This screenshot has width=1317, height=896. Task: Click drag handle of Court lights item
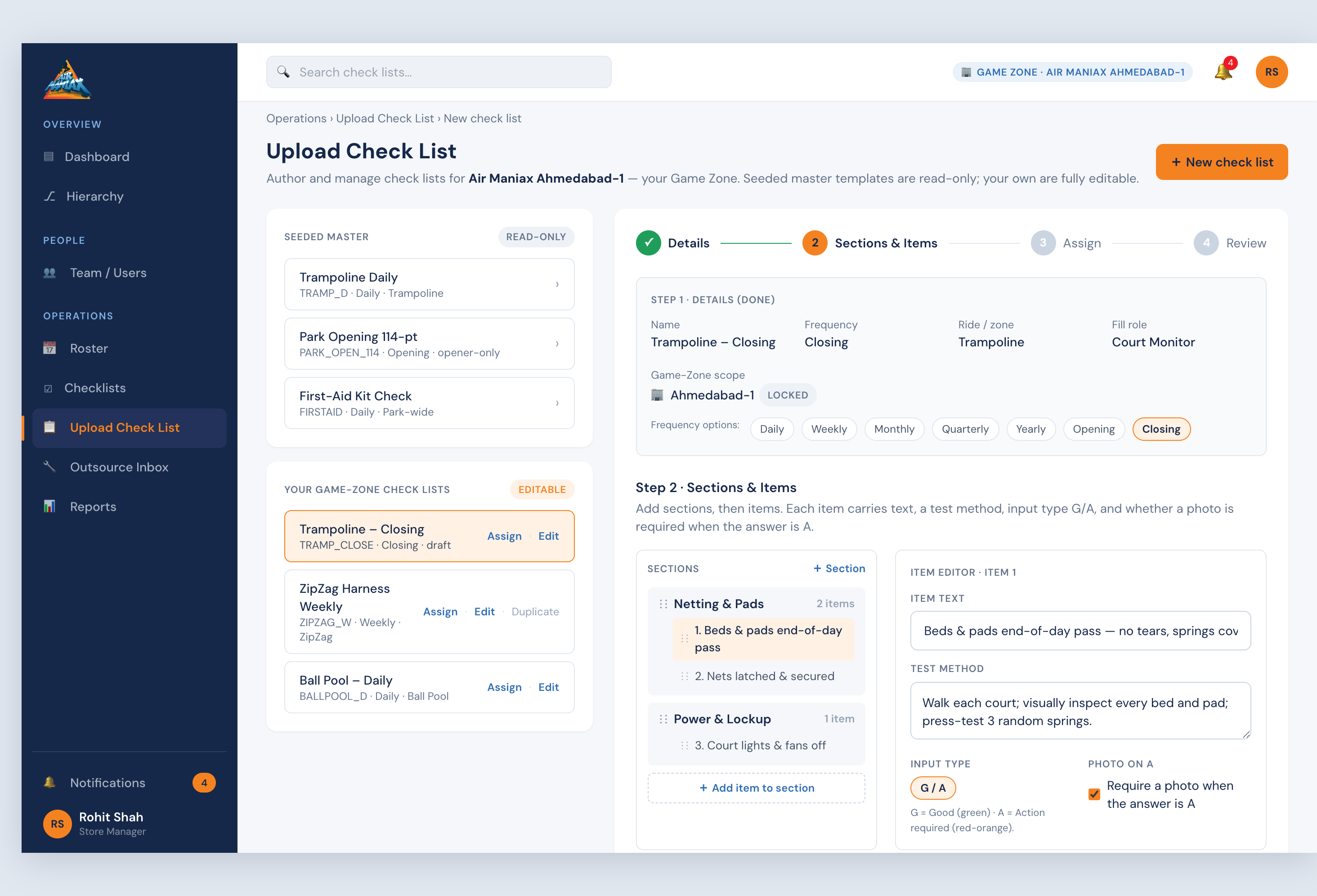[685, 745]
